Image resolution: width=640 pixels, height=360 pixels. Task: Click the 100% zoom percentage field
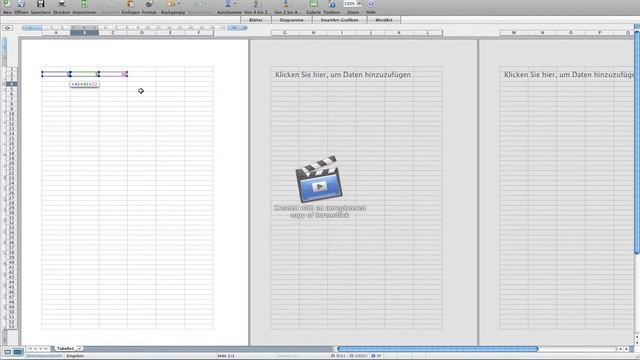pyautogui.click(x=350, y=4)
